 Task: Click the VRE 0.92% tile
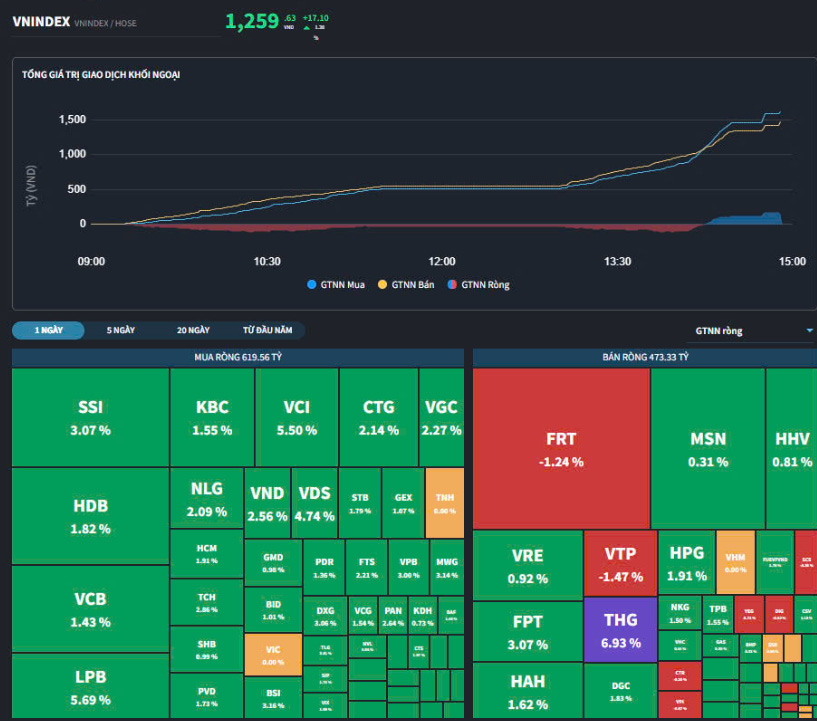click(x=528, y=566)
